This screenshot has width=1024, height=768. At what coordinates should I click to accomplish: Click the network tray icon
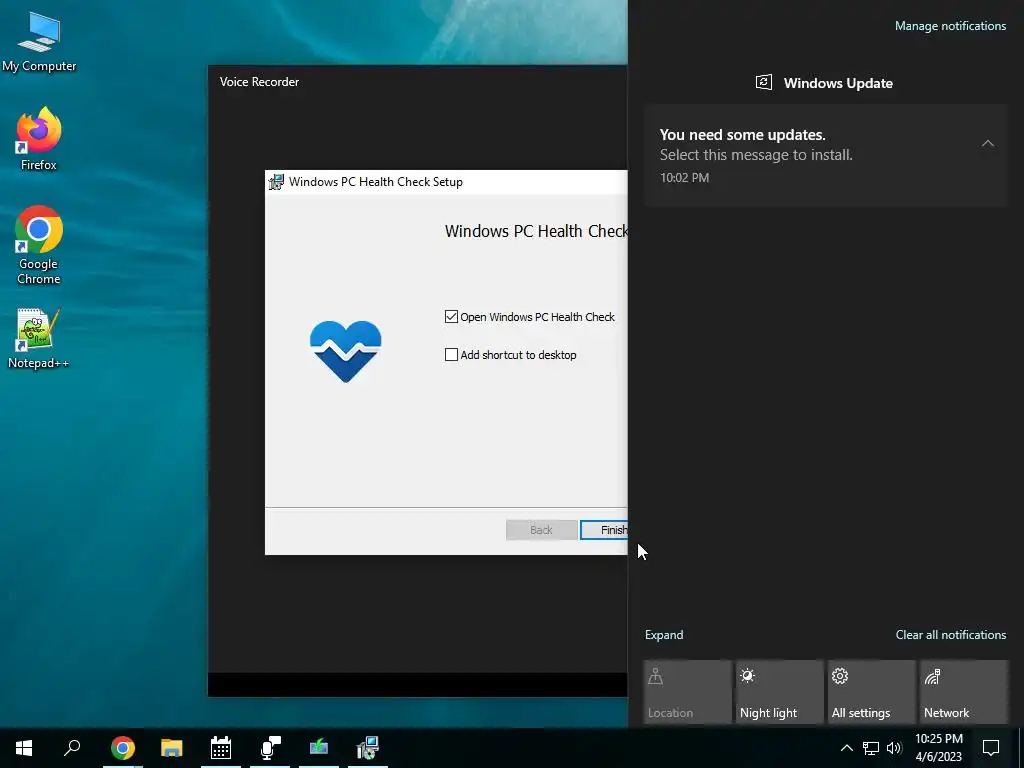pyautogui.click(x=871, y=748)
